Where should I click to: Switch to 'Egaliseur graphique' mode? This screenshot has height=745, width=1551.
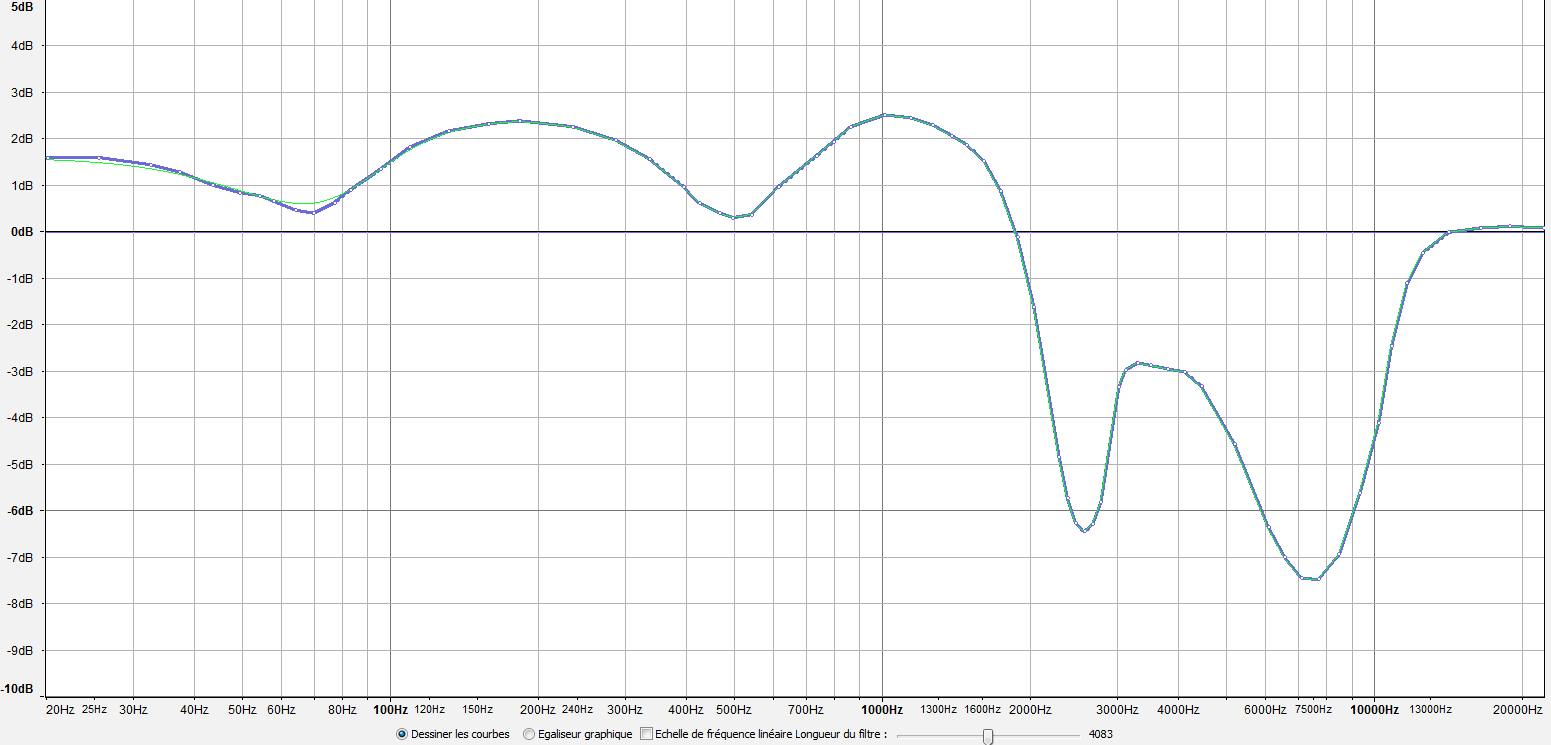tap(529, 734)
